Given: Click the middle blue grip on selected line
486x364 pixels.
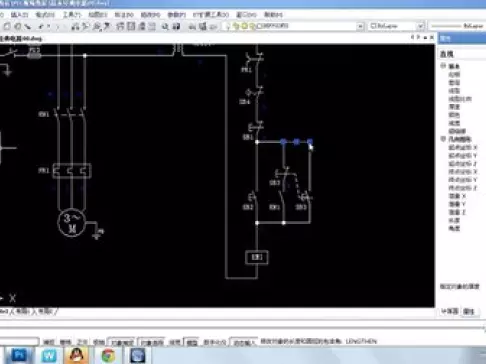Looking at the screenshot, I should tap(296, 142).
